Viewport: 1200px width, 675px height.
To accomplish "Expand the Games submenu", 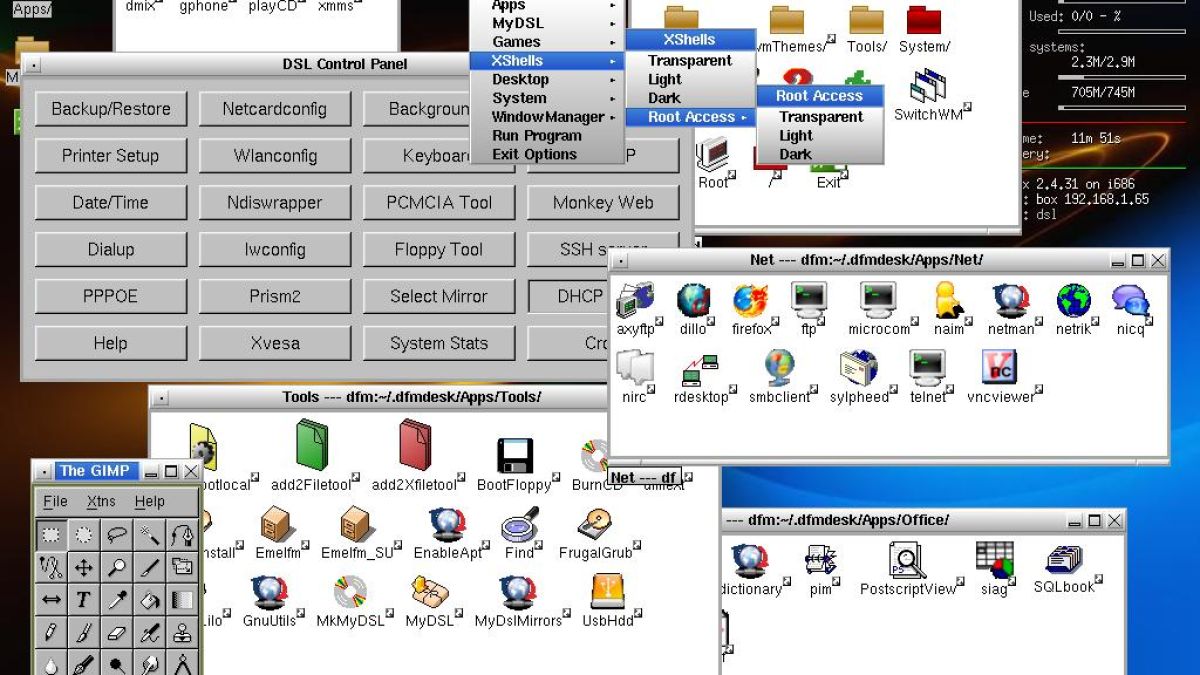I will coord(548,42).
